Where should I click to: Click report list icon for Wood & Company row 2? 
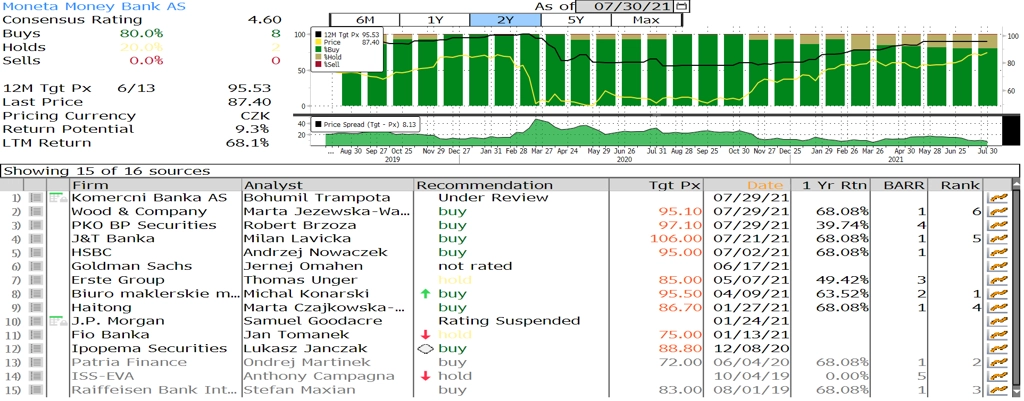(36, 212)
